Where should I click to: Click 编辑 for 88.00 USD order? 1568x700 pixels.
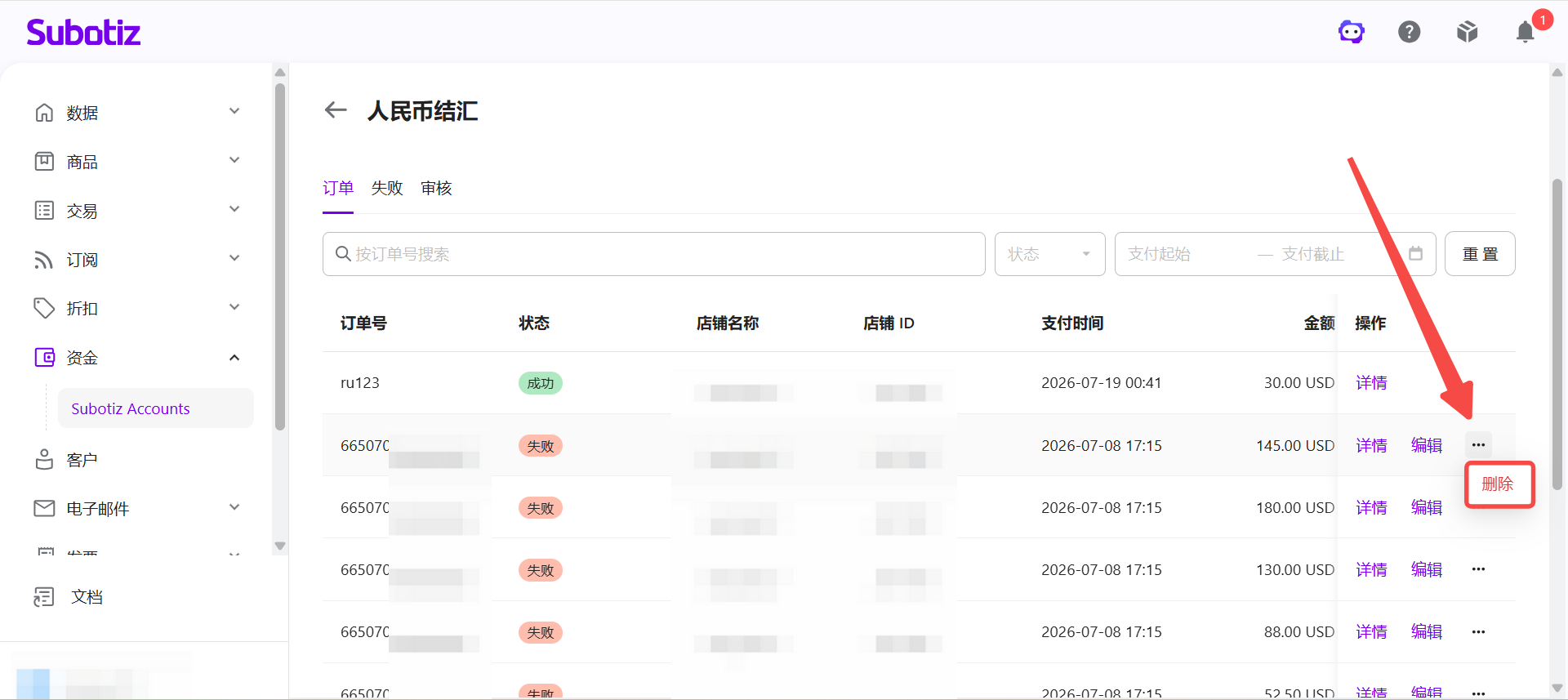(x=1427, y=631)
